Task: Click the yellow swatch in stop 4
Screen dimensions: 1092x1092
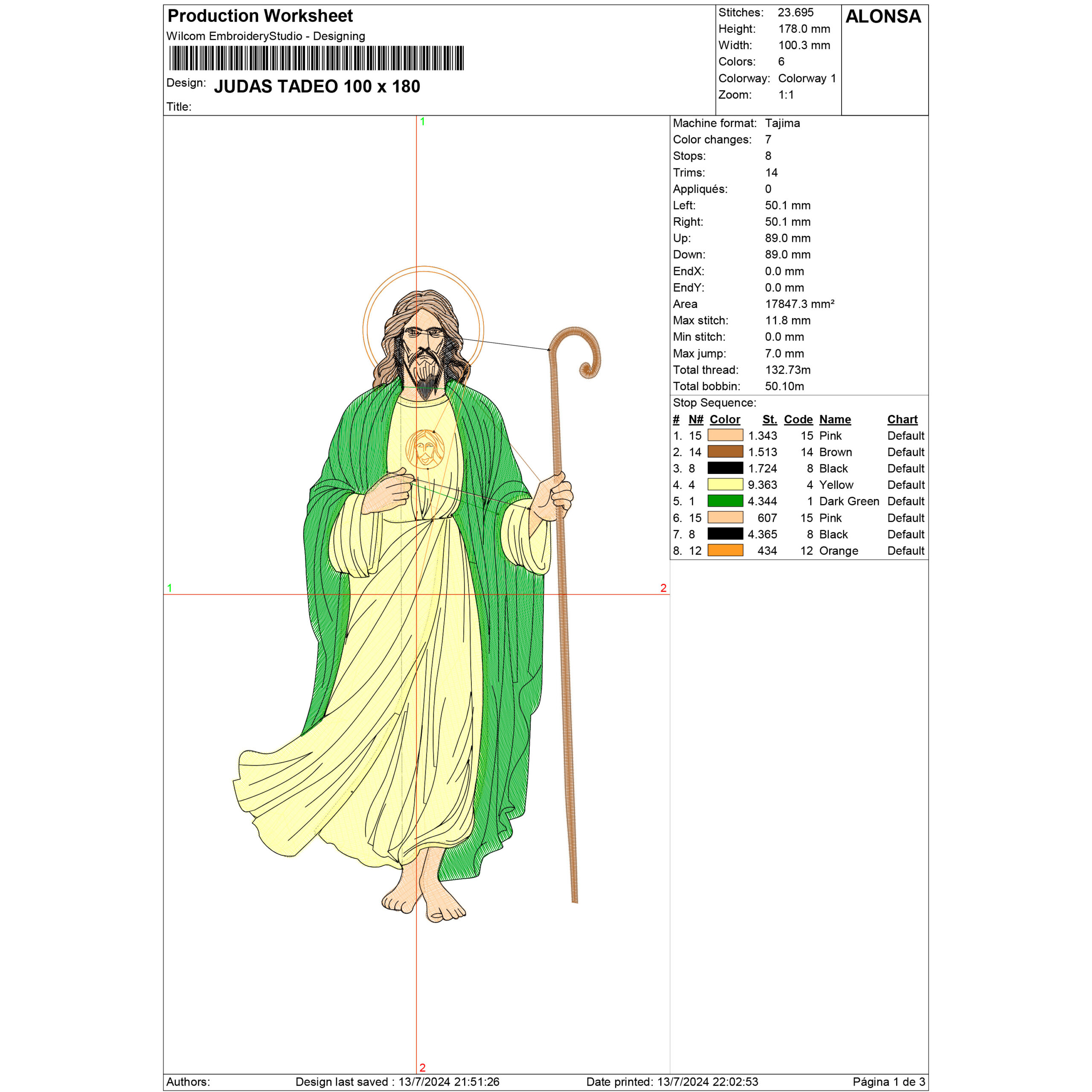Action: tap(725, 485)
